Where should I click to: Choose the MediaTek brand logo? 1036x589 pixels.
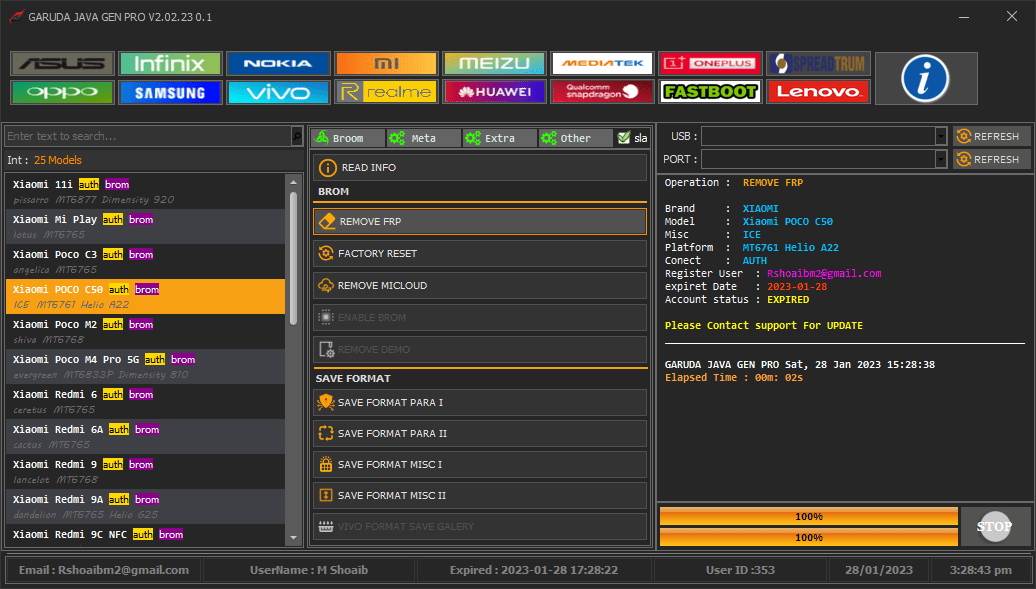pos(602,64)
